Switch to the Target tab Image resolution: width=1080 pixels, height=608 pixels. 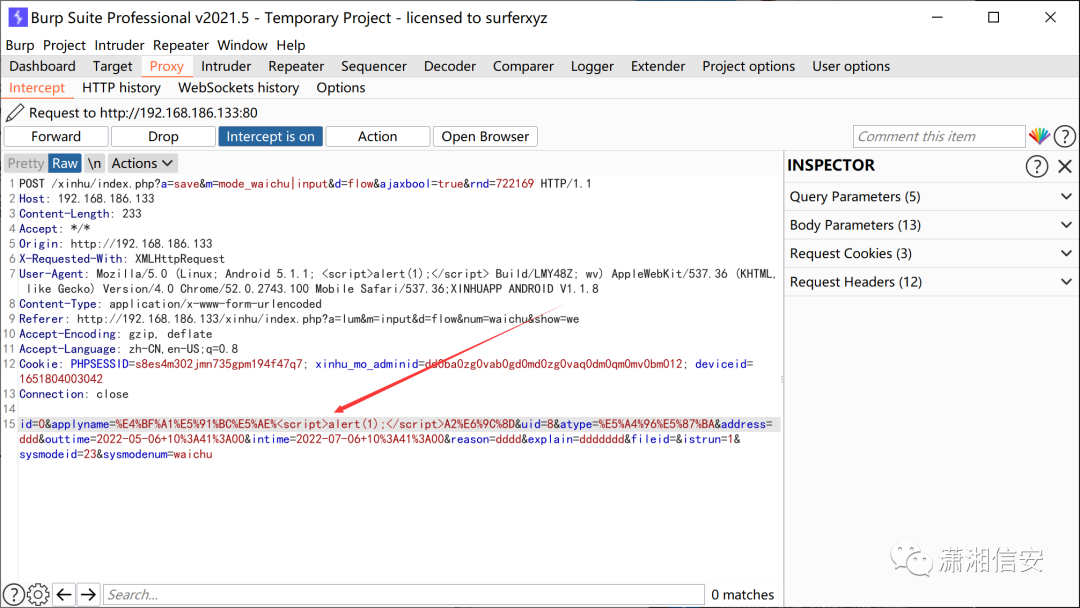pyautogui.click(x=112, y=66)
